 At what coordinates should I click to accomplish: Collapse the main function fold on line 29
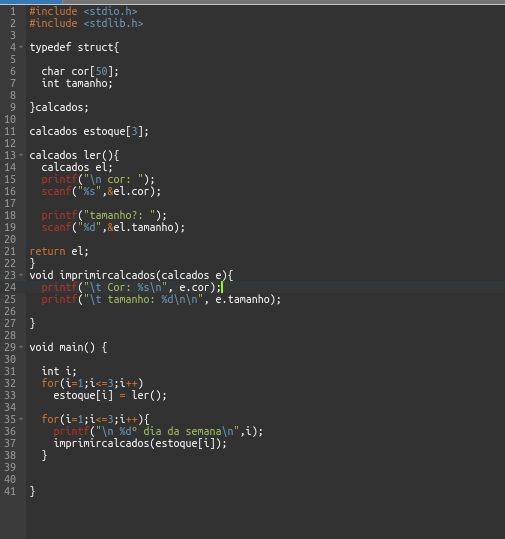click(21, 347)
